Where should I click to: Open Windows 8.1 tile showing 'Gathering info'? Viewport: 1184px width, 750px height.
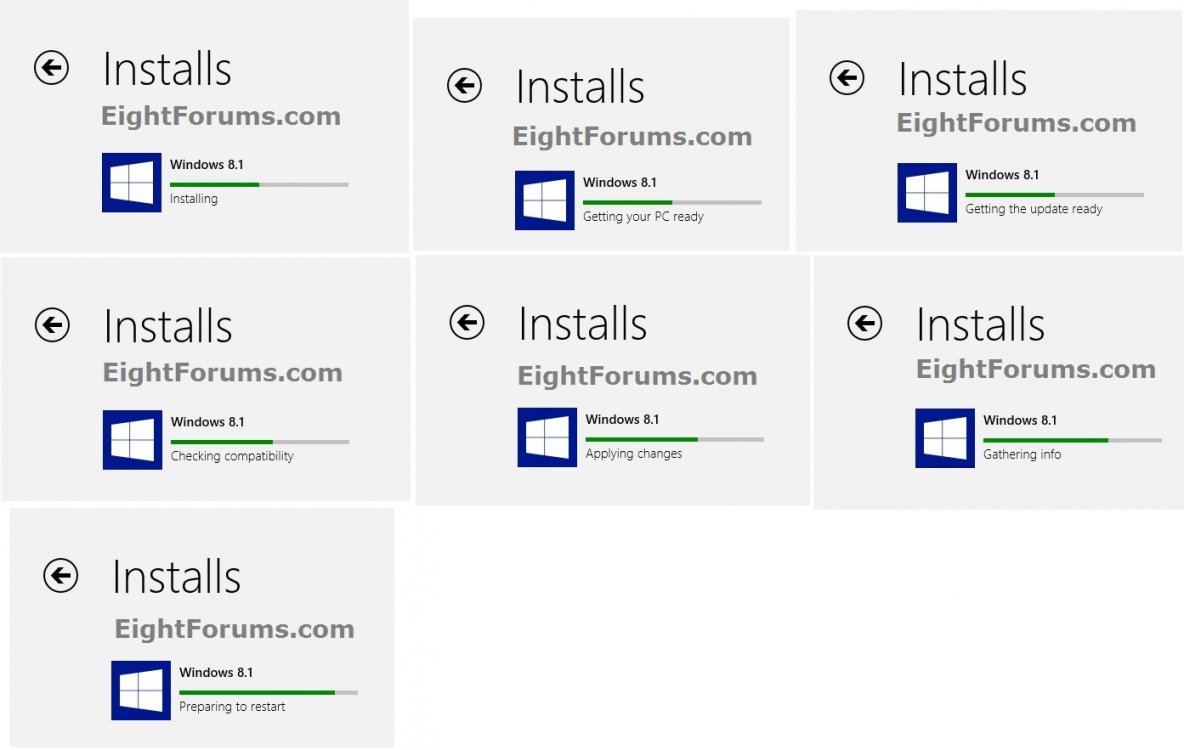click(x=945, y=438)
